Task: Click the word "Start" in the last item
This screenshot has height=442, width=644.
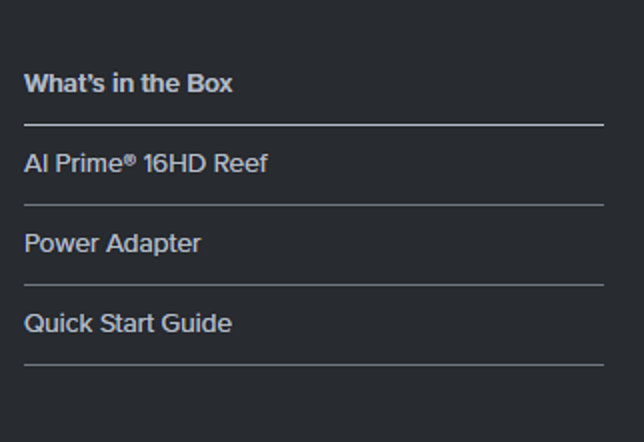Action: [127, 323]
